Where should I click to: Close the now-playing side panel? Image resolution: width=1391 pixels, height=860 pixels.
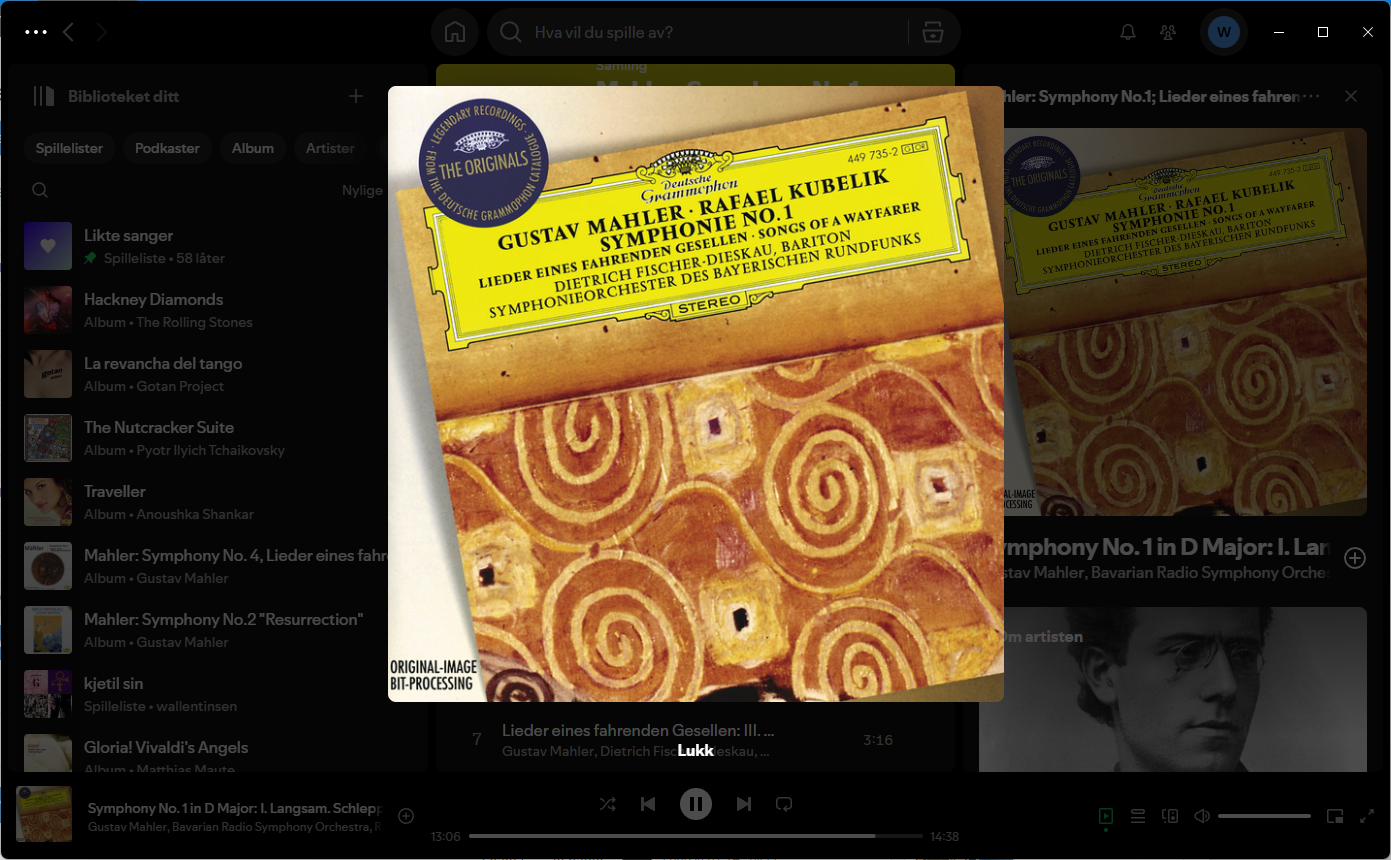coord(1351,96)
